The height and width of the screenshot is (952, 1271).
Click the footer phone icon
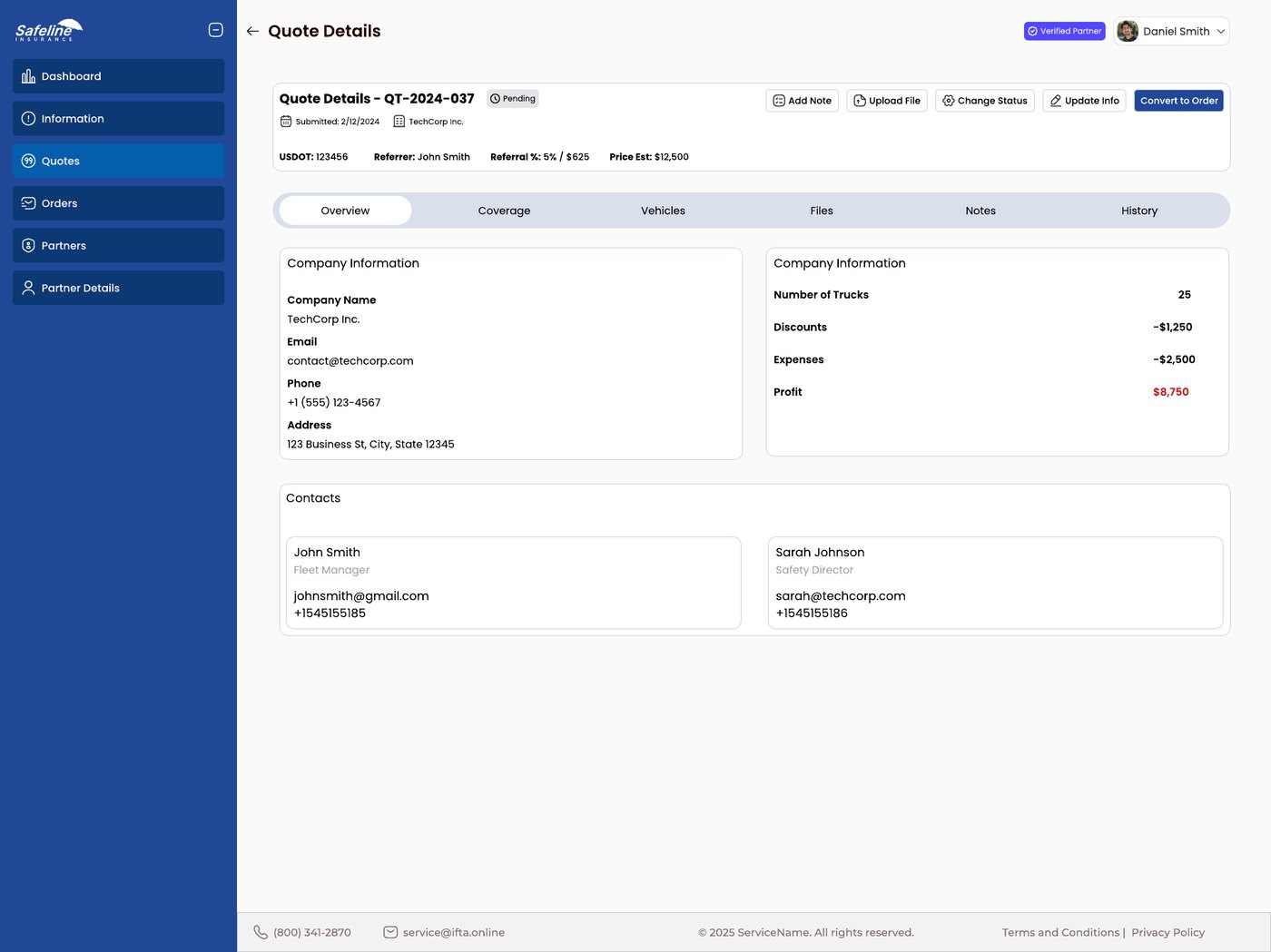(261, 932)
